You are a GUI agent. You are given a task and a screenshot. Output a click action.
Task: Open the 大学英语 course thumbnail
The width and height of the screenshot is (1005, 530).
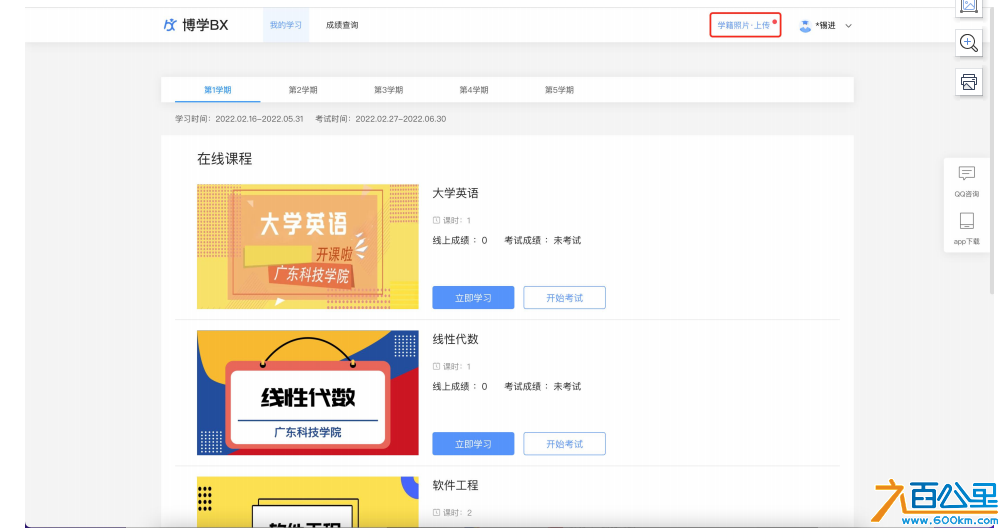coord(308,247)
